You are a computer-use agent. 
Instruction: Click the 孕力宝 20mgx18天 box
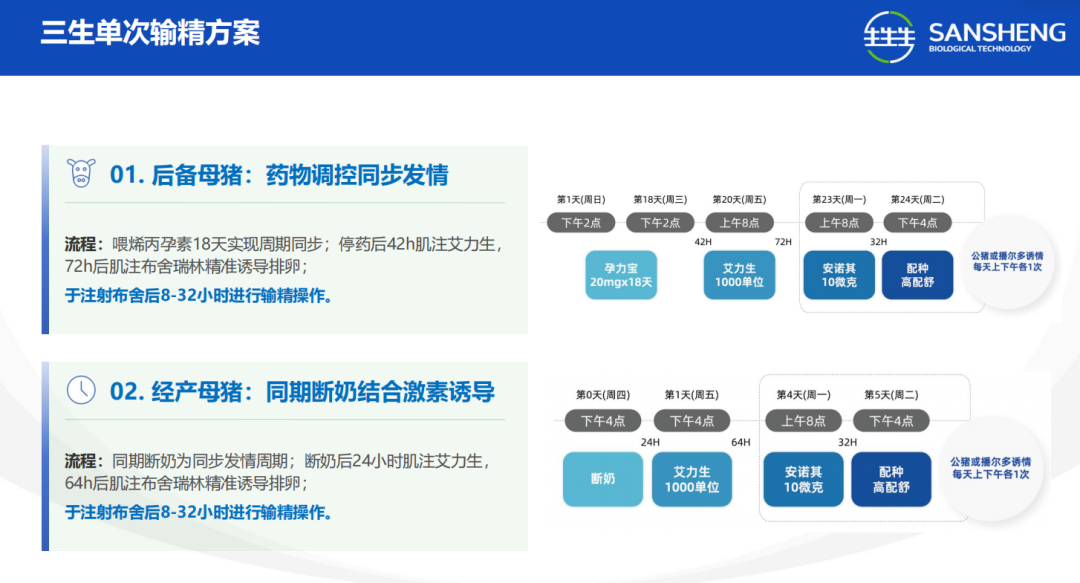(621, 275)
